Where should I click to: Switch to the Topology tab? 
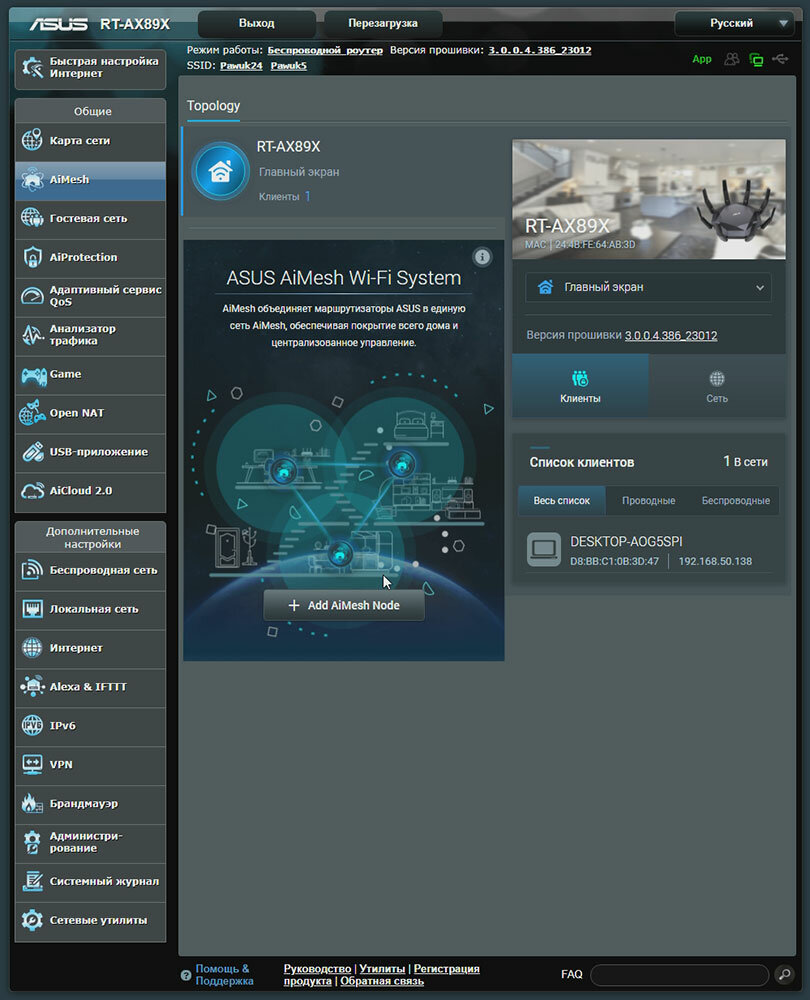(213, 106)
